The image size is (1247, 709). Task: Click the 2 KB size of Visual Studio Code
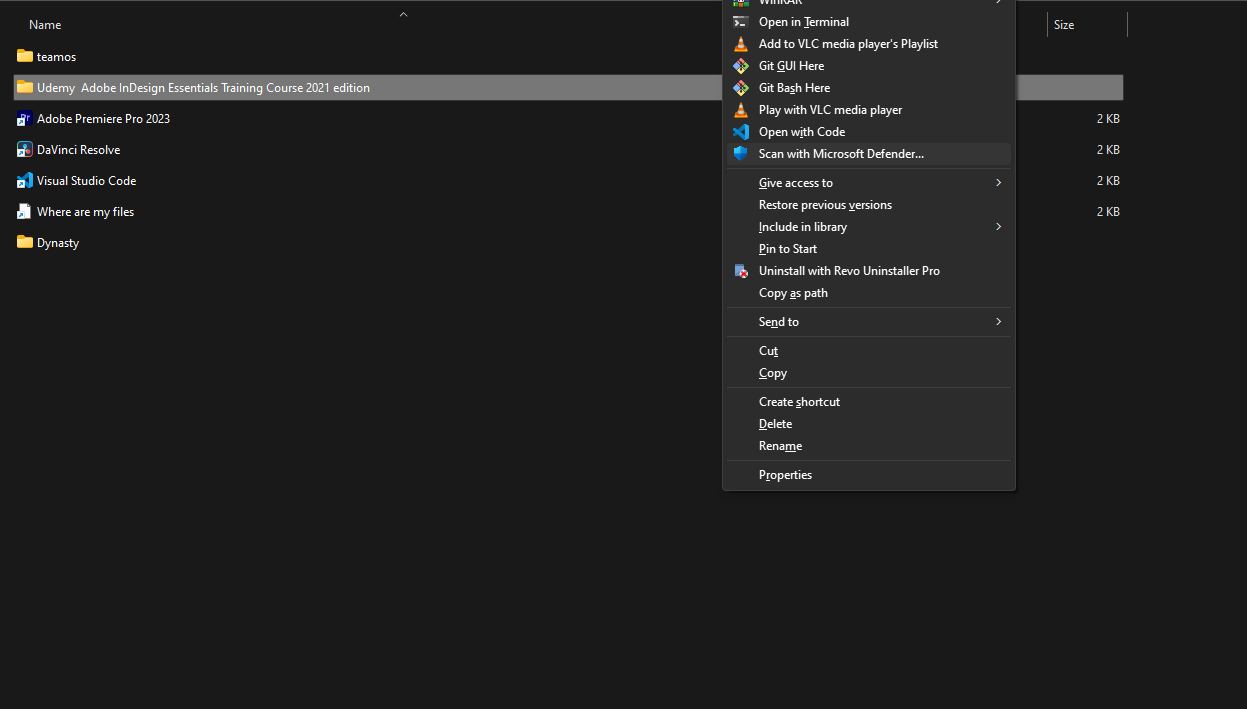click(x=1108, y=181)
